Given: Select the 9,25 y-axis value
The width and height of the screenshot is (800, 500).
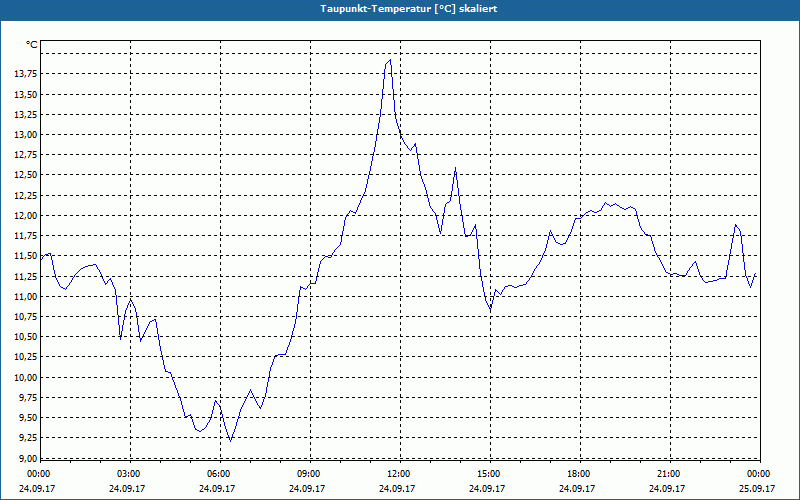Looking at the screenshot, I should click(28, 438).
